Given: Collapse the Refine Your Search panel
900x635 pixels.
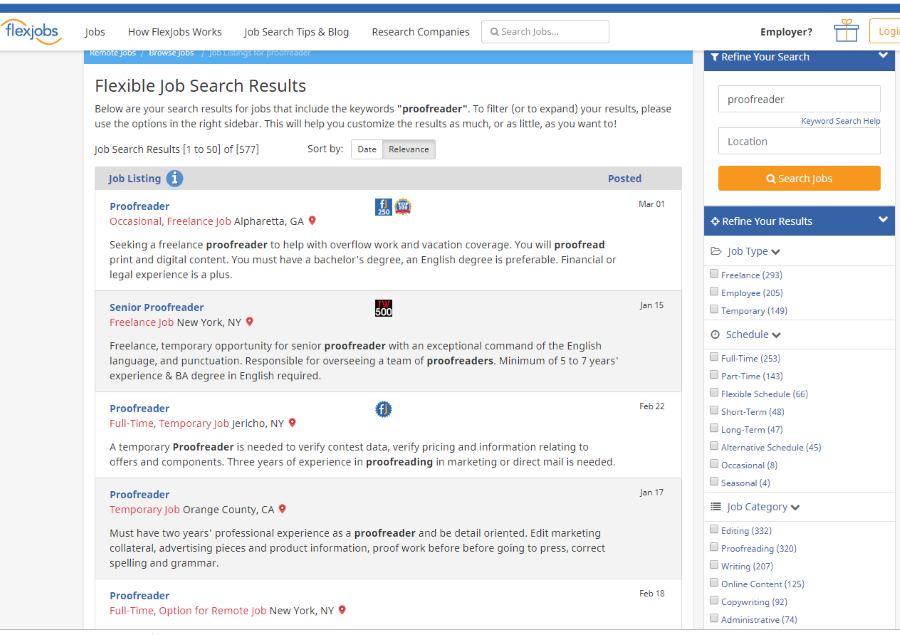Looking at the screenshot, I should 883,56.
